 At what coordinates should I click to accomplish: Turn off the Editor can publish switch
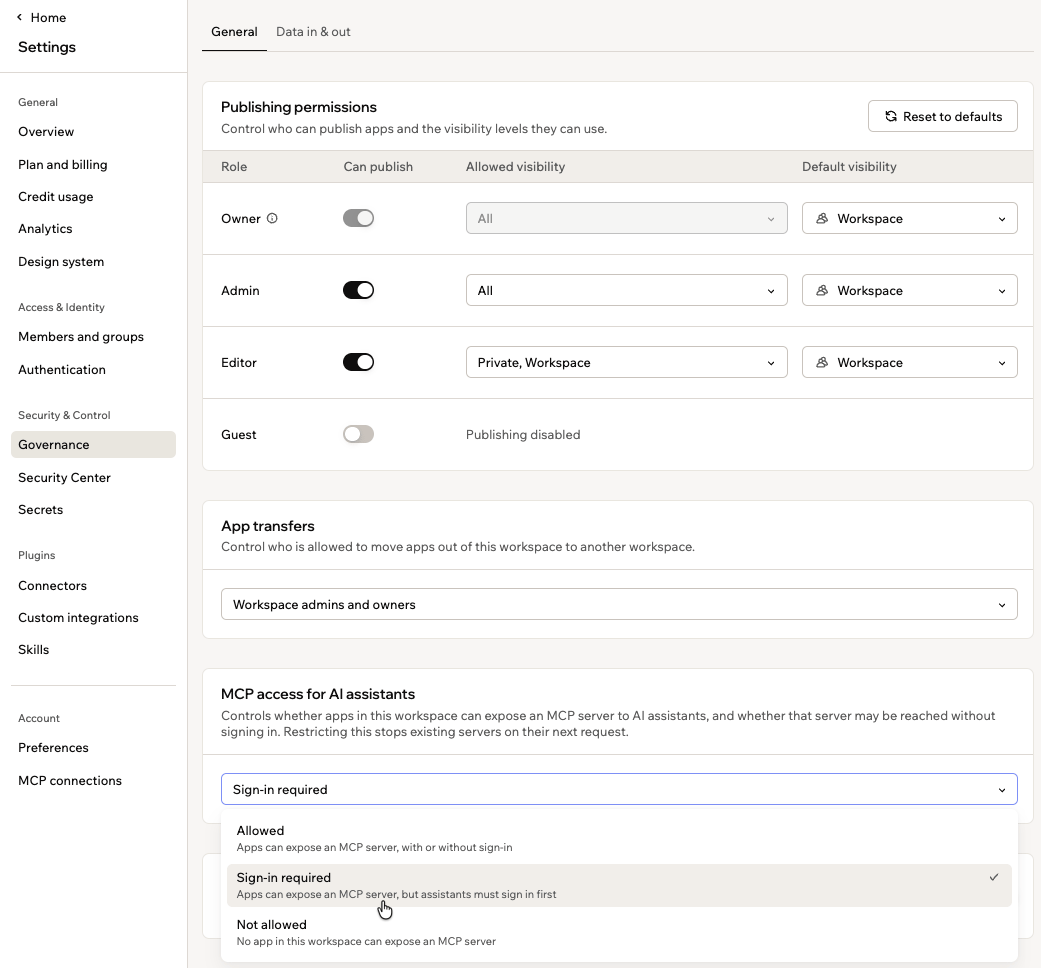point(359,363)
